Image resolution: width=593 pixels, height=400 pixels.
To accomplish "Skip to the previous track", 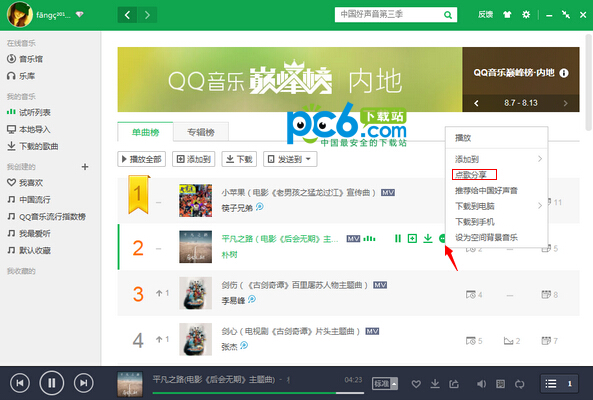I will pos(20,383).
